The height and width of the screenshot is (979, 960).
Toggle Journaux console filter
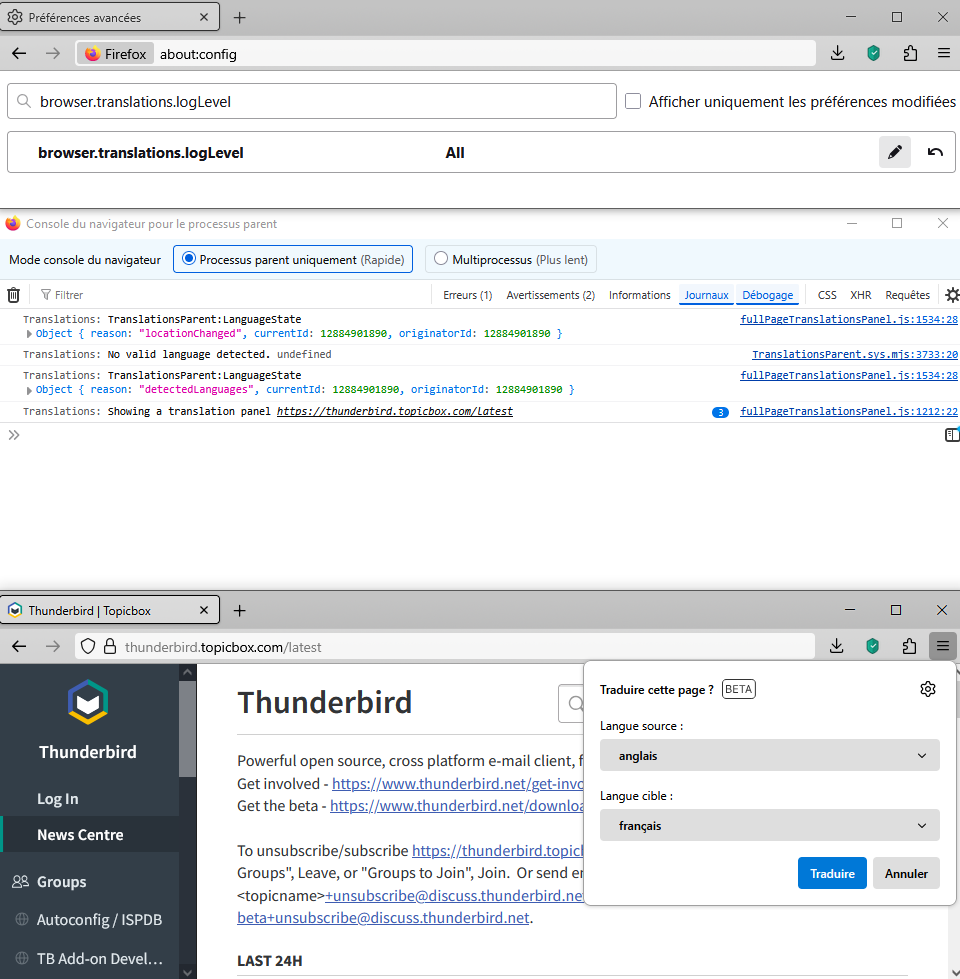706,295
